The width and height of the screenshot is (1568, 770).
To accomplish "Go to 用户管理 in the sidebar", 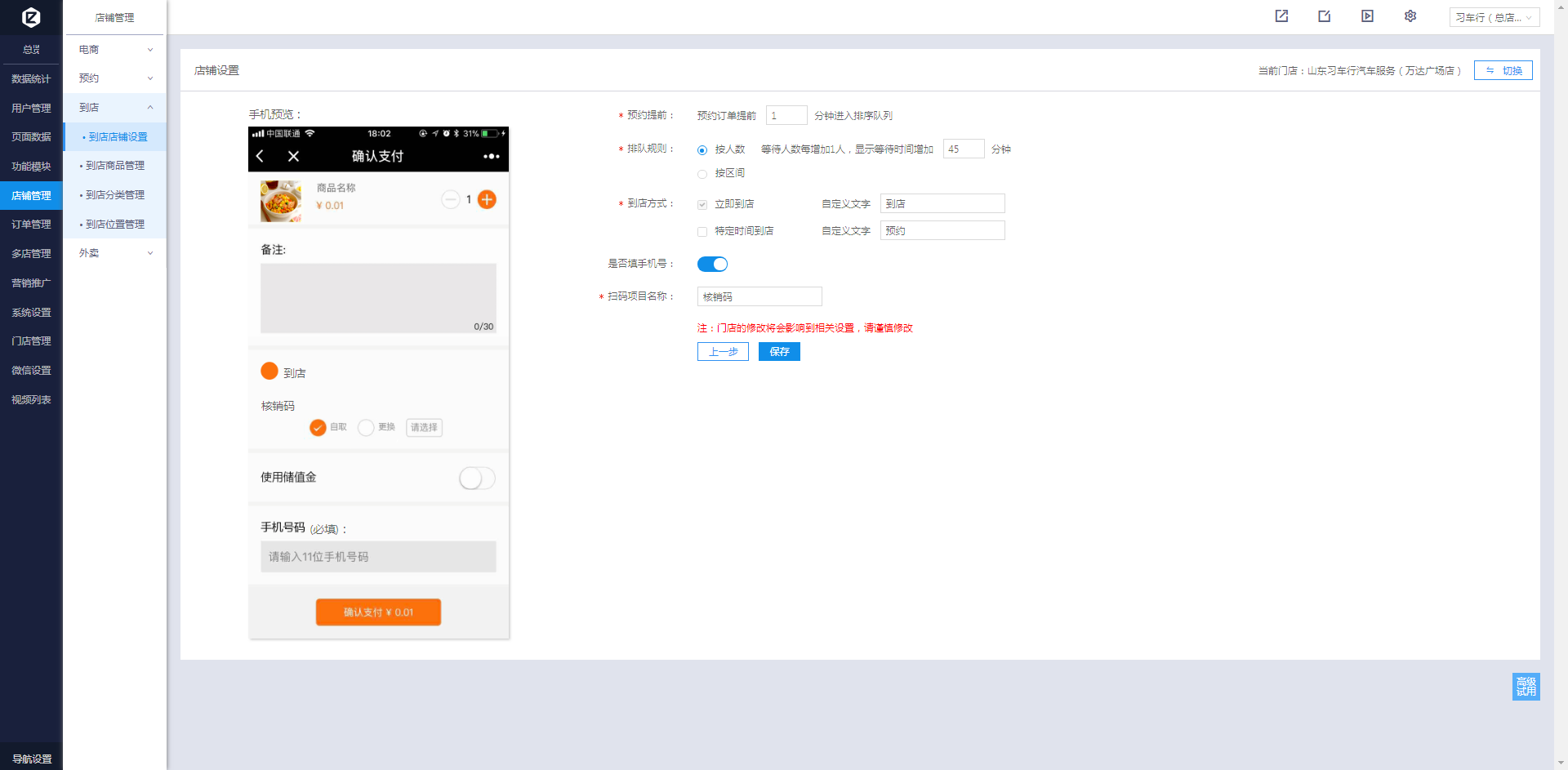I will (x=31, y=109).
